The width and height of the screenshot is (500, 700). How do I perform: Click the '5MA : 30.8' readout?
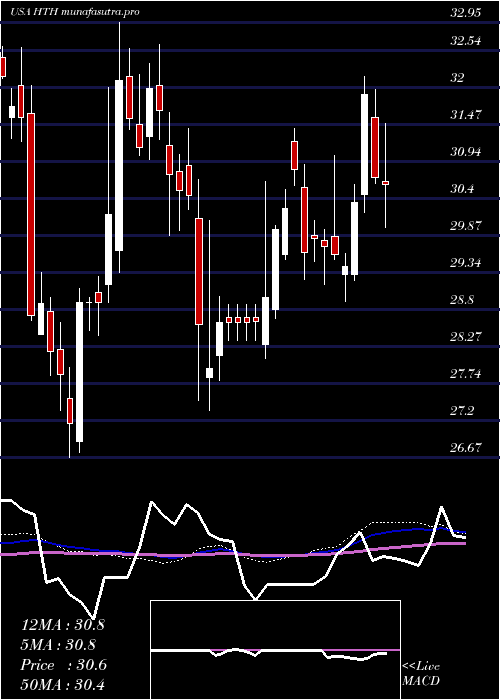click(60, 645)
